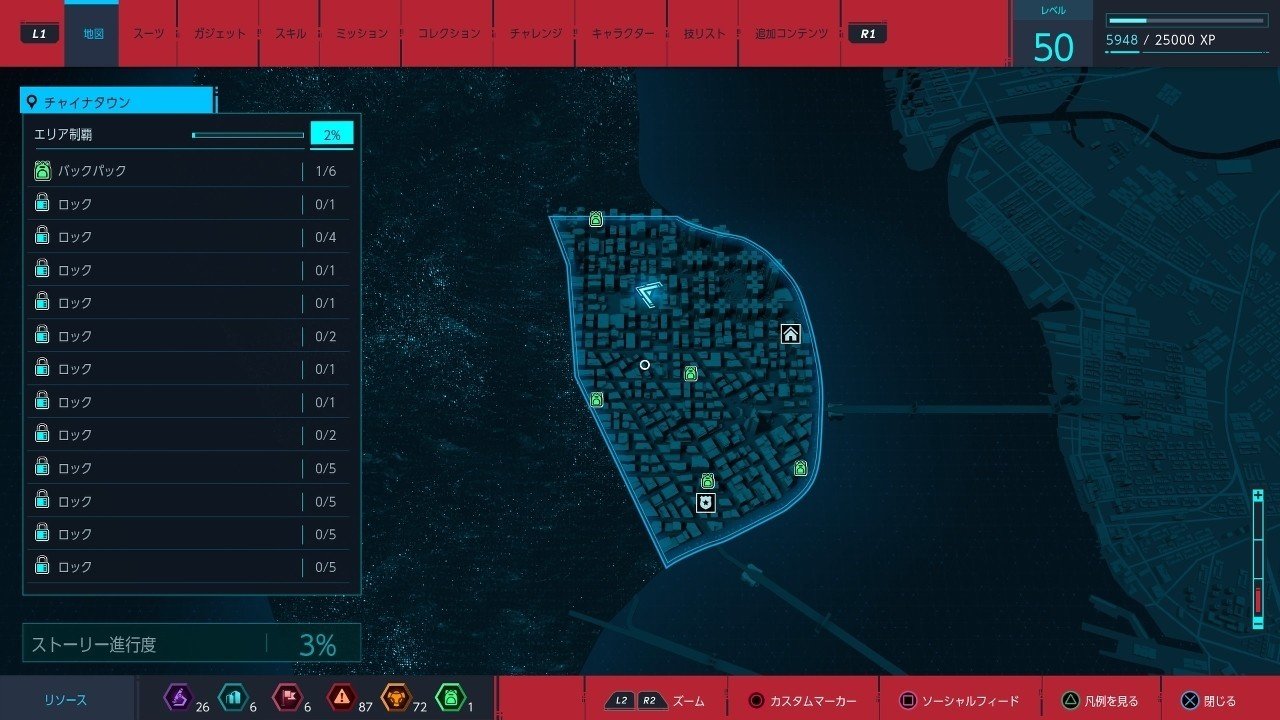Viewport: 1280px width, 720px height.
Task: Click the white circle custom marker on map
Action: [x=645, y=365]
